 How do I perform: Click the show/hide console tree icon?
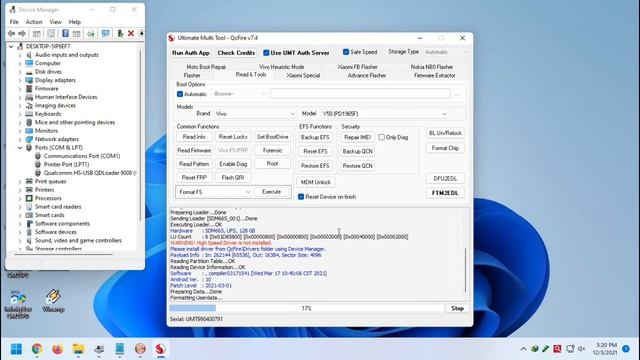coord(36,33)
